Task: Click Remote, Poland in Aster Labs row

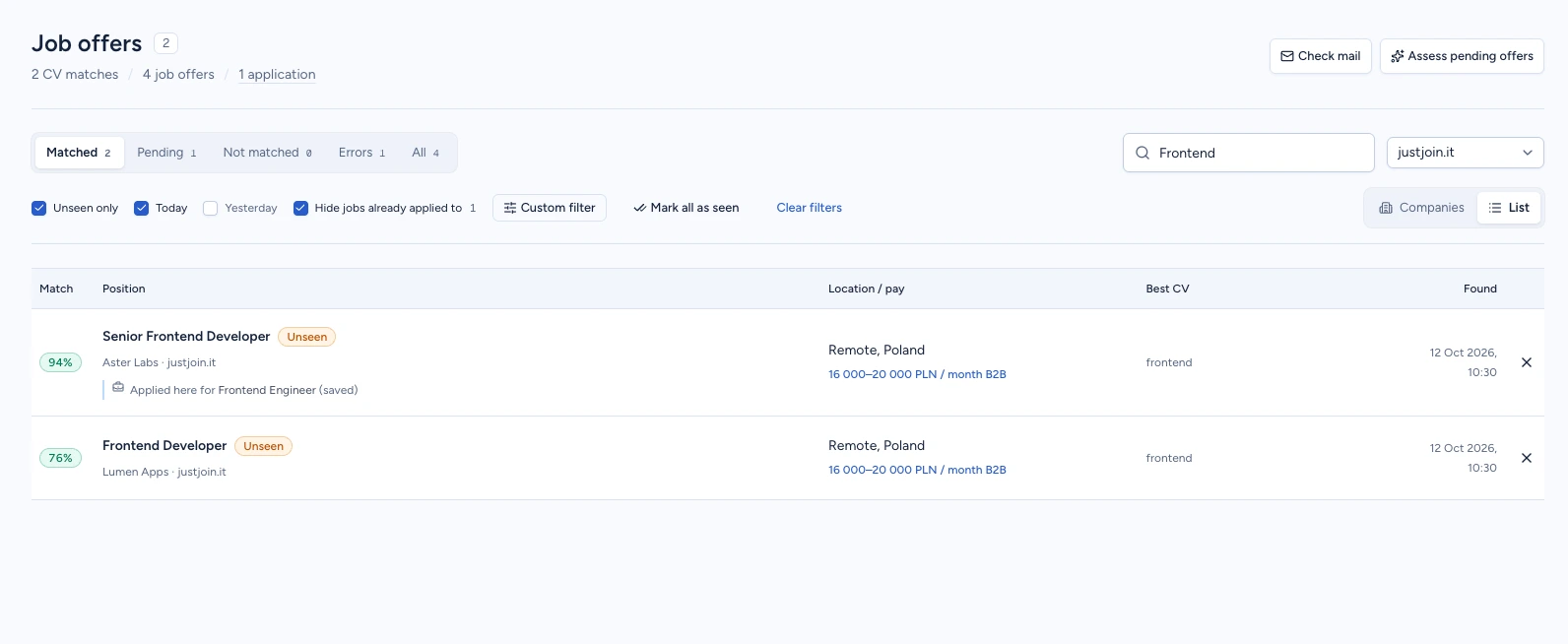Action: point(877,351)
